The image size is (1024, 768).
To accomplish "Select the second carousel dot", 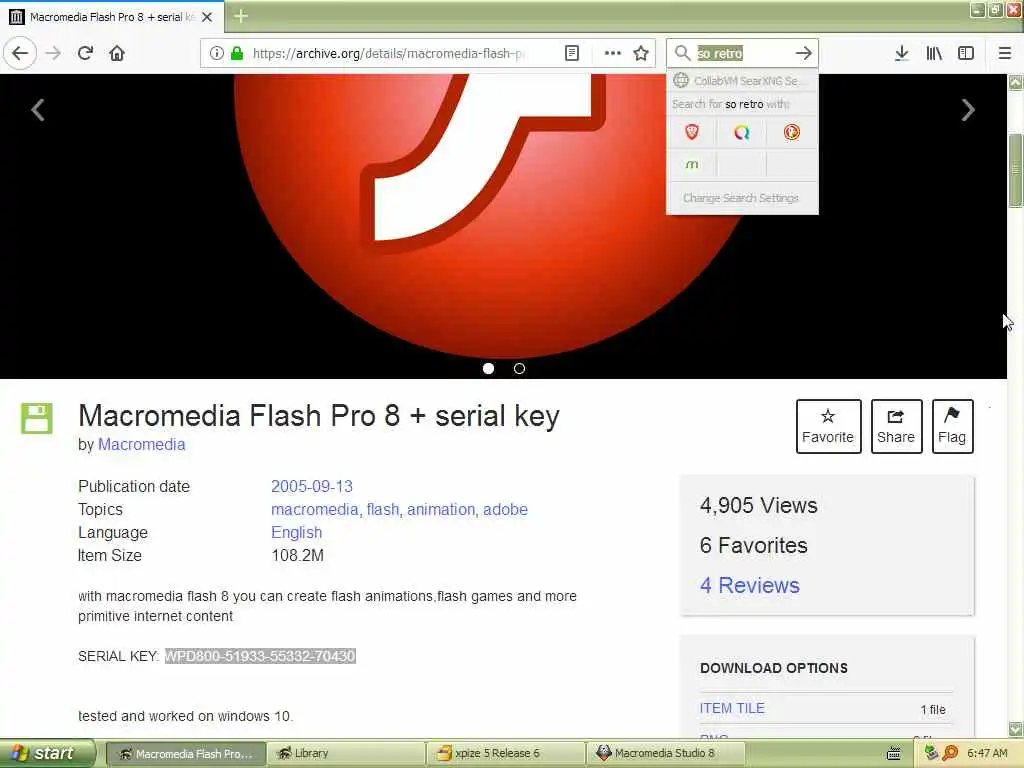I will click(x=519, y=368).
